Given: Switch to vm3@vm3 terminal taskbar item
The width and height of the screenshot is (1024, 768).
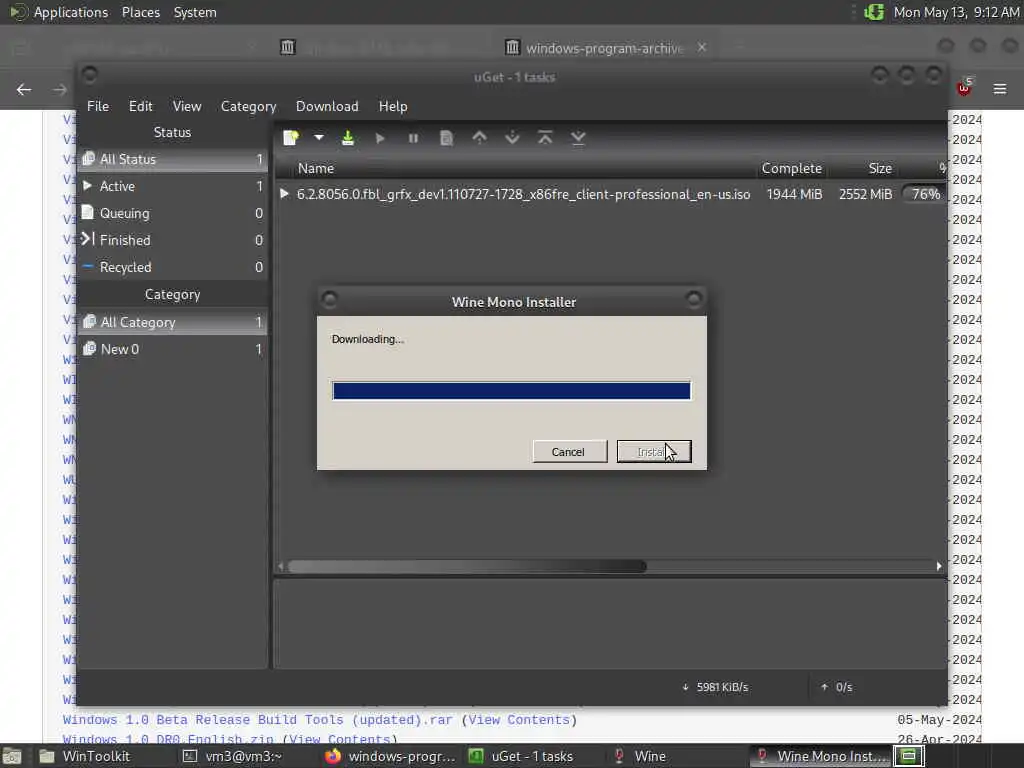Looking at the screenshot, I should click(232, 756).
